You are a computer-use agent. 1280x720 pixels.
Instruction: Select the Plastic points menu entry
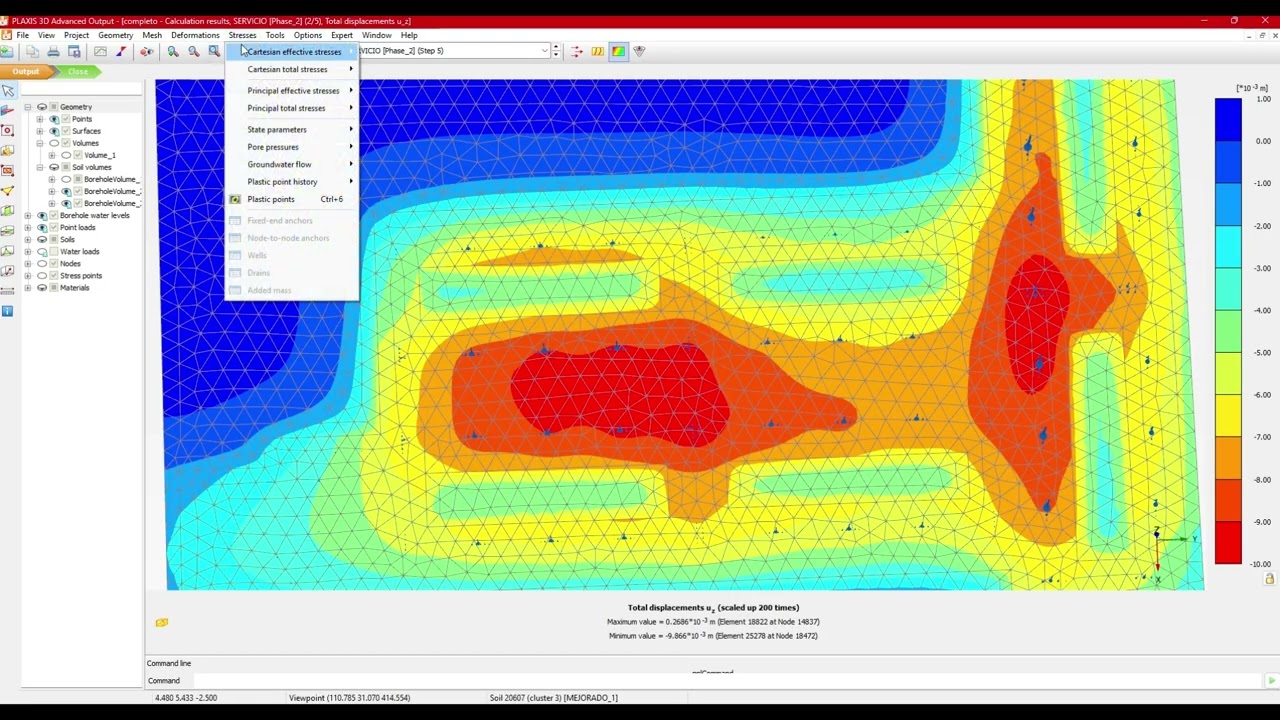point(291,199)
